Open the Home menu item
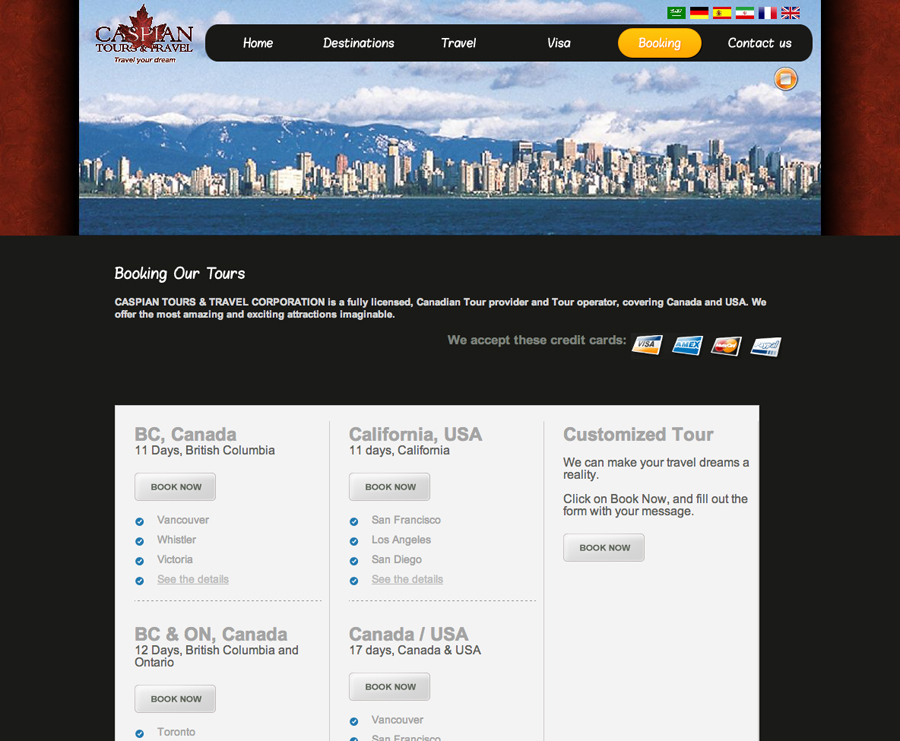 [x=258, y=43]
